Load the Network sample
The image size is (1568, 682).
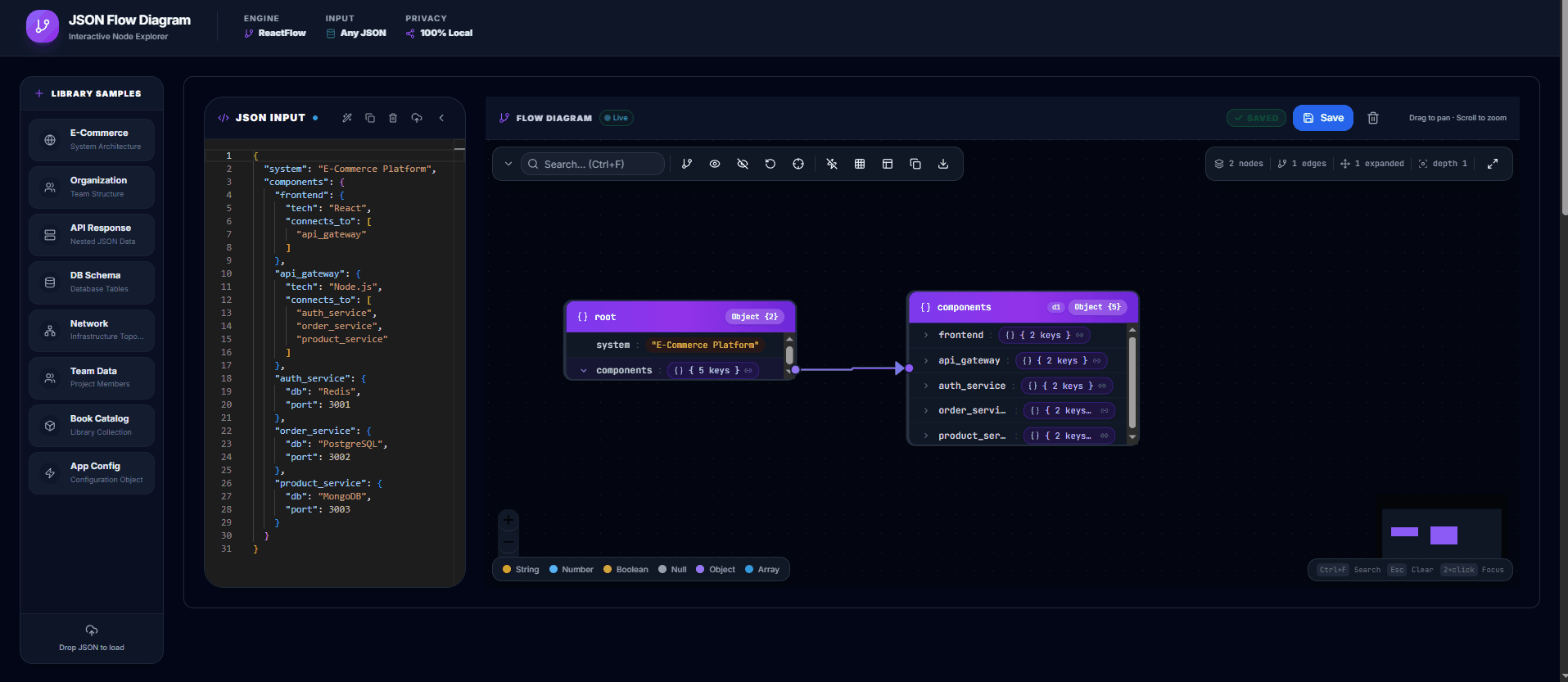click(x=92, y=330)
